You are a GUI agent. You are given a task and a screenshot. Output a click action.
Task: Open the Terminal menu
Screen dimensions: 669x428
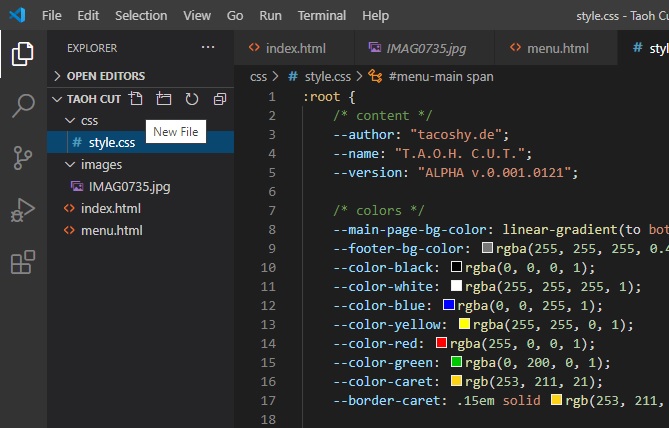pos(322,16)
